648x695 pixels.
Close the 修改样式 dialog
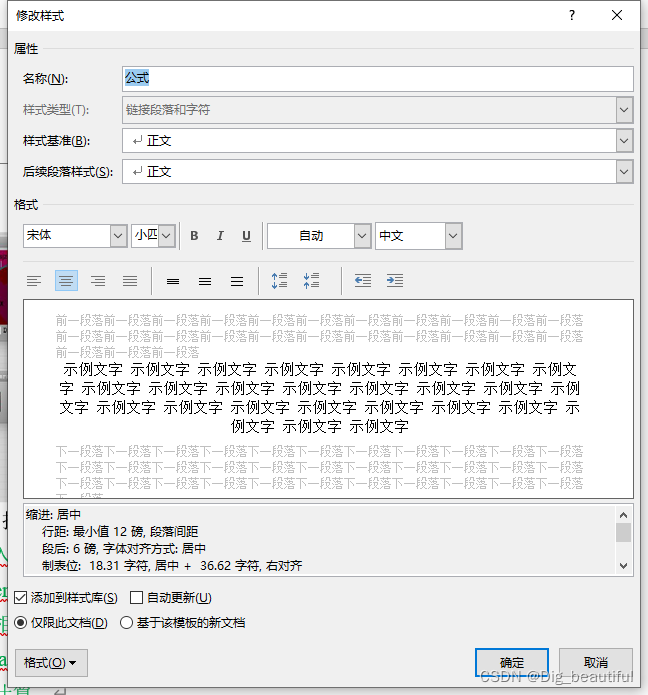(617, 16)
